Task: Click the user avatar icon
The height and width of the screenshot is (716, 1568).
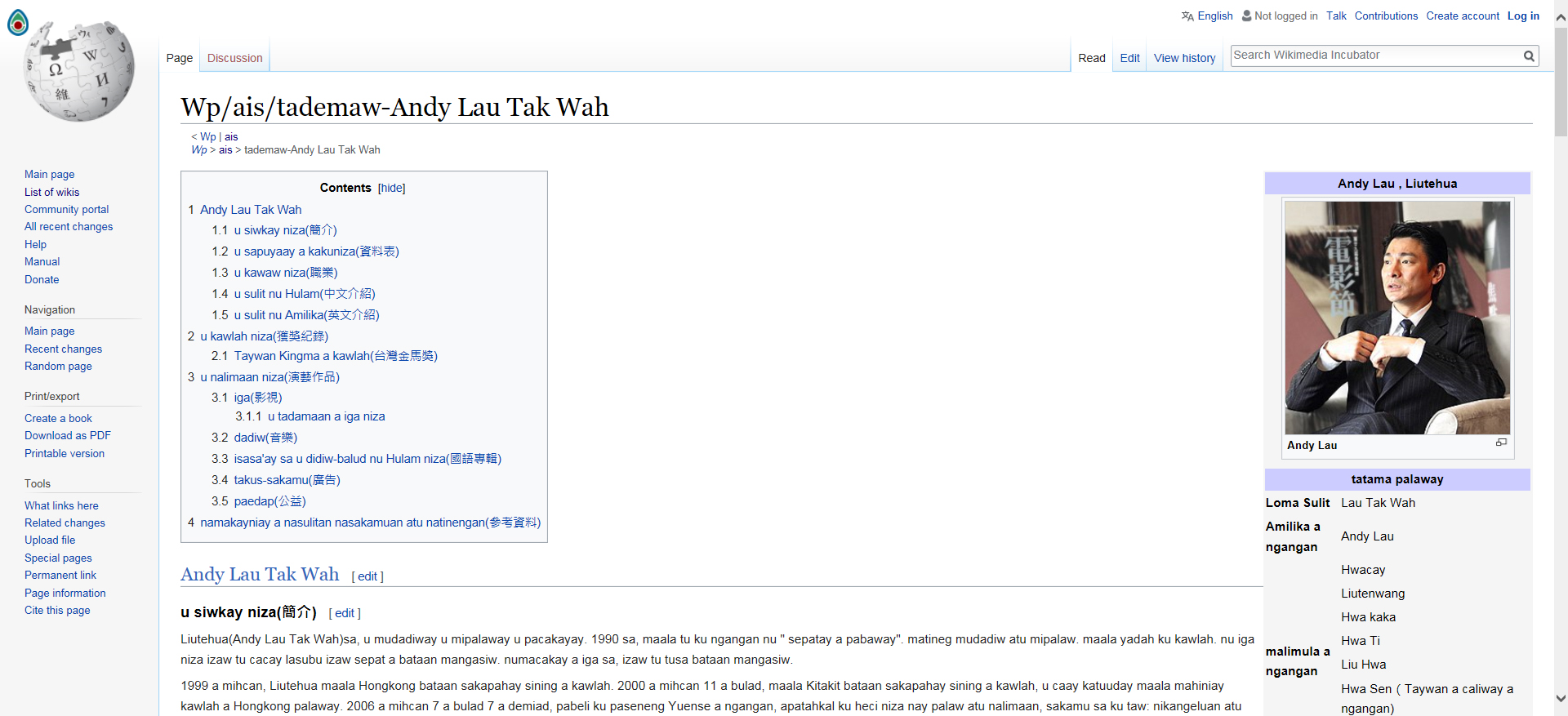Action: pyautogui.click(x=1247, y=16)
